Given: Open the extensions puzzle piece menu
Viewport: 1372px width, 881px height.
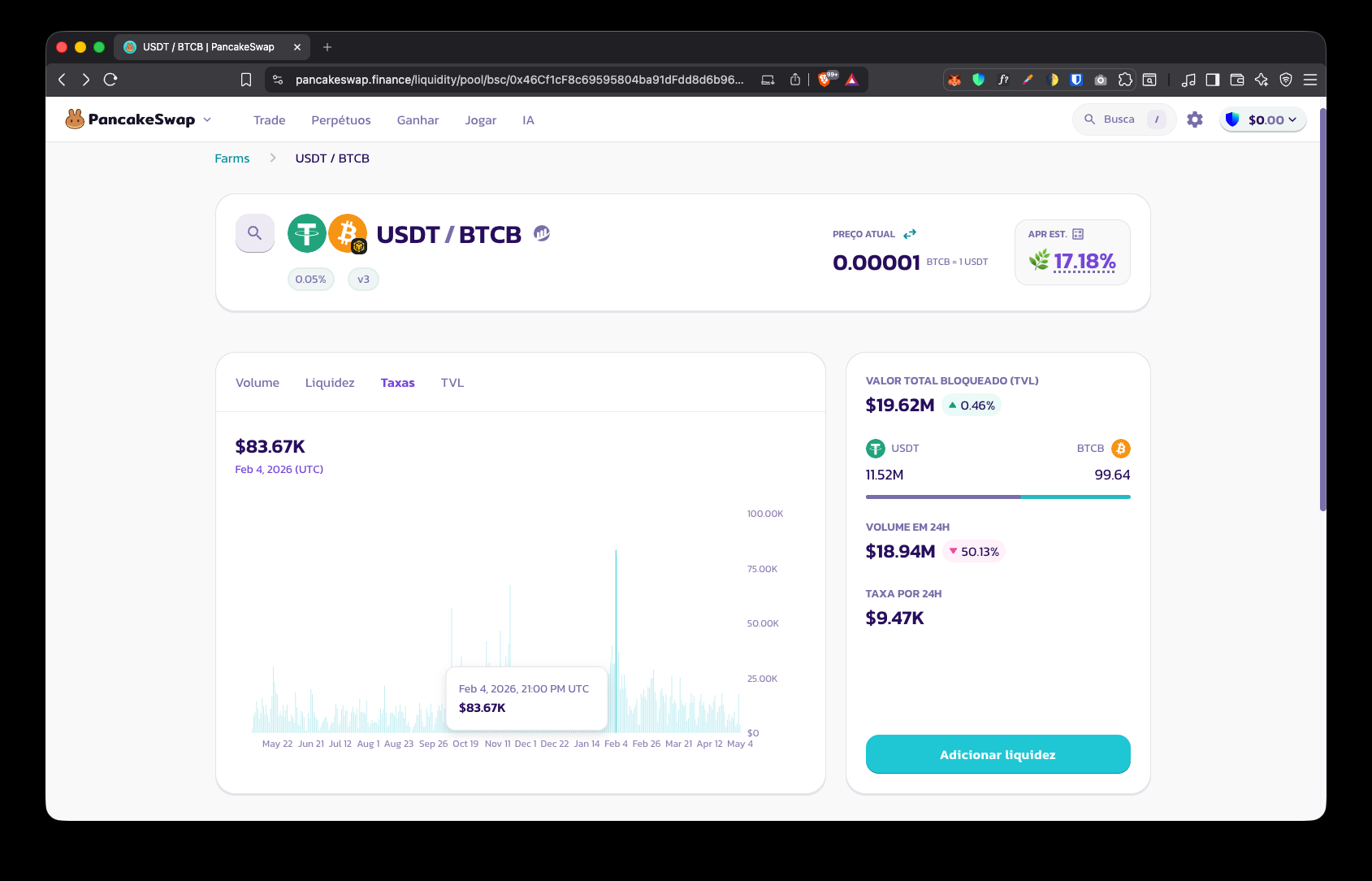Looking at the screenshot, I should point(1125,80).
